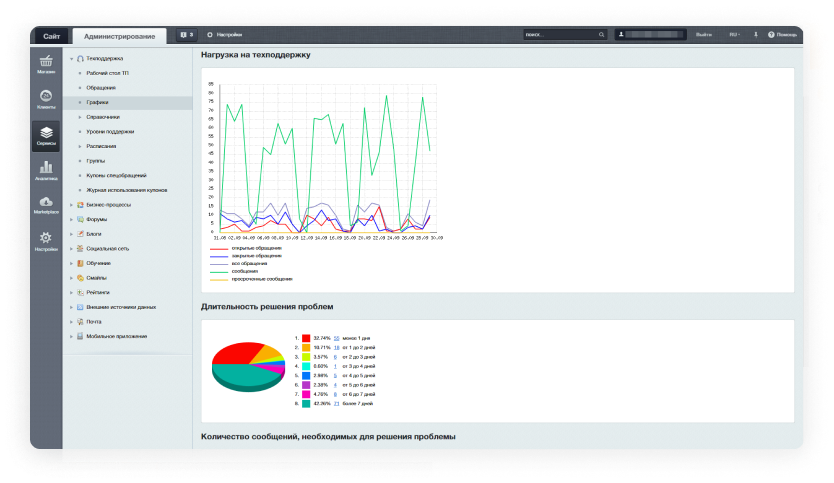Click into the поиск search field
Screen dimensions: 834x483
point(560,35)
